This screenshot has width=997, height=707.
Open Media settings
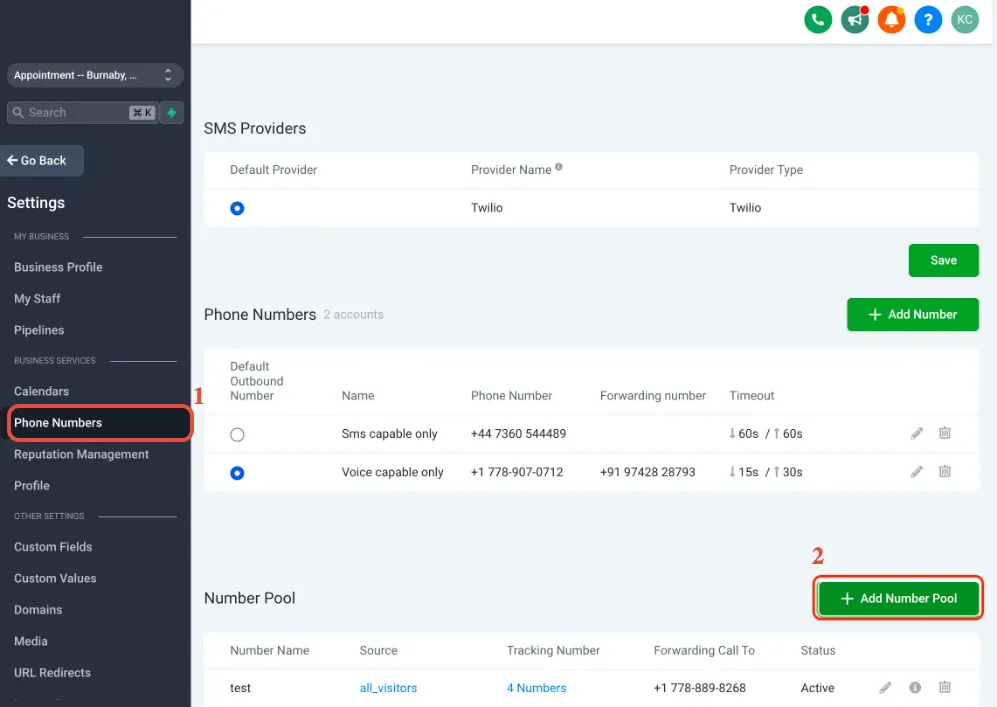(x=31, y=641)
